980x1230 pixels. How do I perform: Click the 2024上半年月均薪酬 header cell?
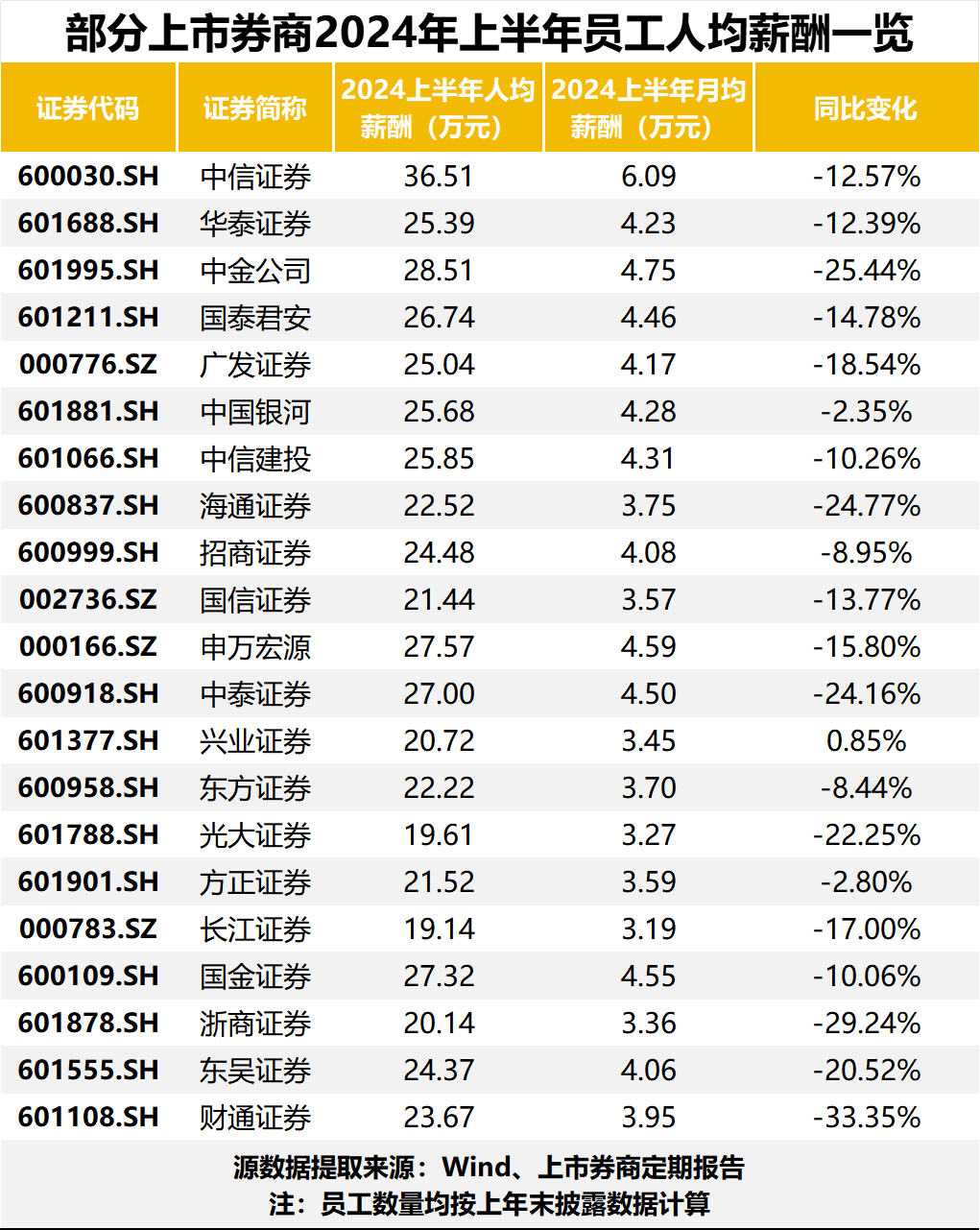648,108
